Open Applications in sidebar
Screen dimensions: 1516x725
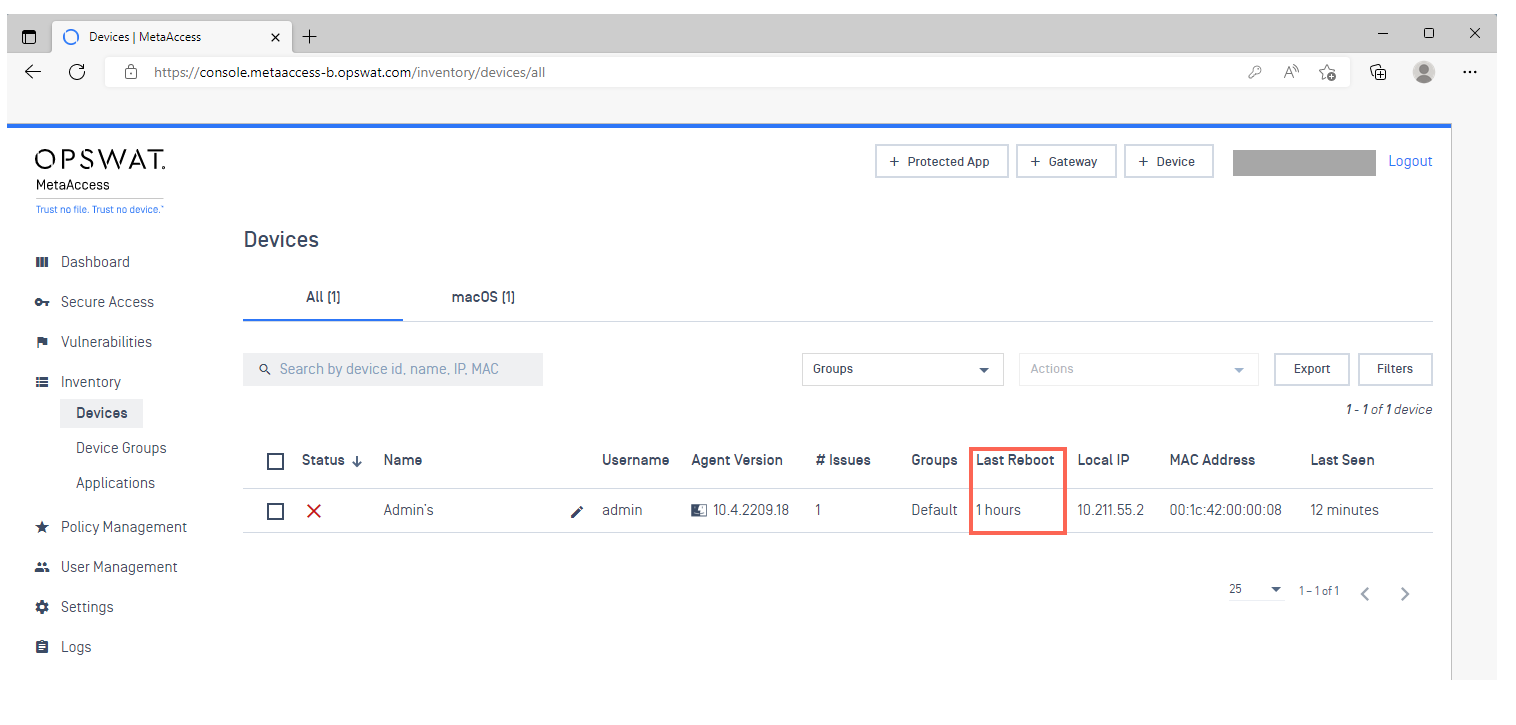point(115,483)
